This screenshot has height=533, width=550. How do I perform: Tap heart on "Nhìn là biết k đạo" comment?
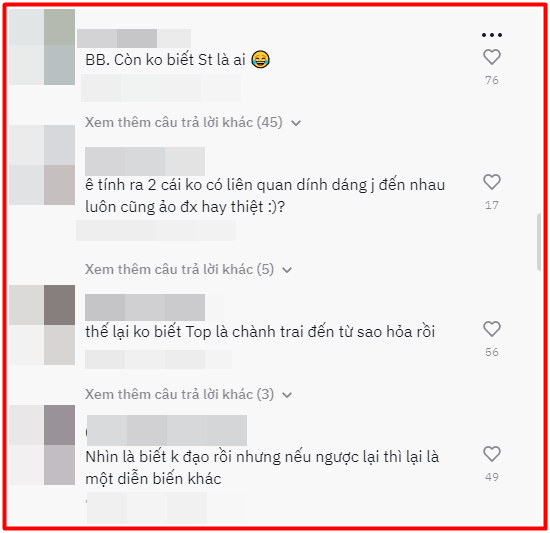pyautogui.click(x=492, y=454)
